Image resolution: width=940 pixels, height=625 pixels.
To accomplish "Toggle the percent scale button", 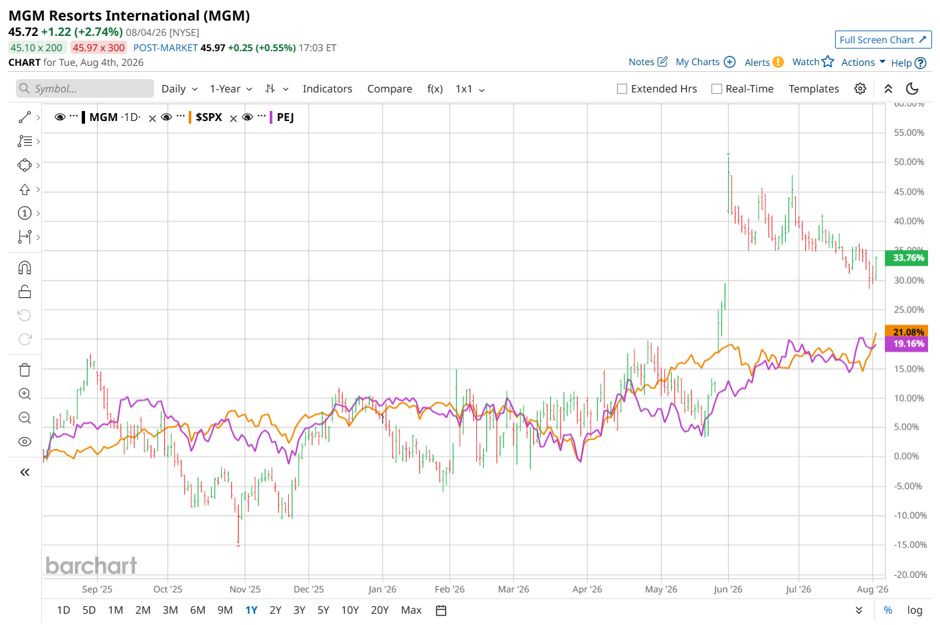I will [888, 610].
